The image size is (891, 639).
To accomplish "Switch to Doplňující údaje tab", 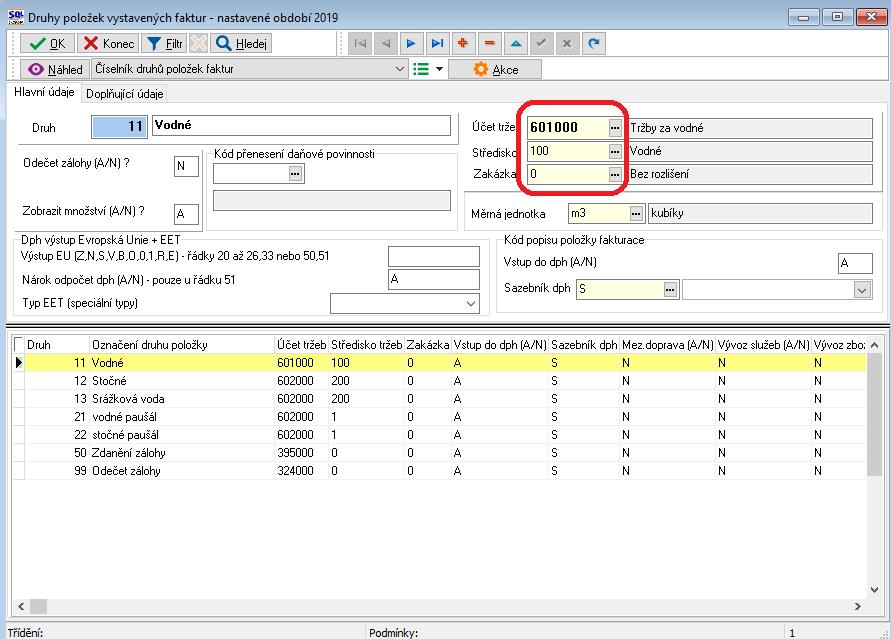I will coord(124,94).
